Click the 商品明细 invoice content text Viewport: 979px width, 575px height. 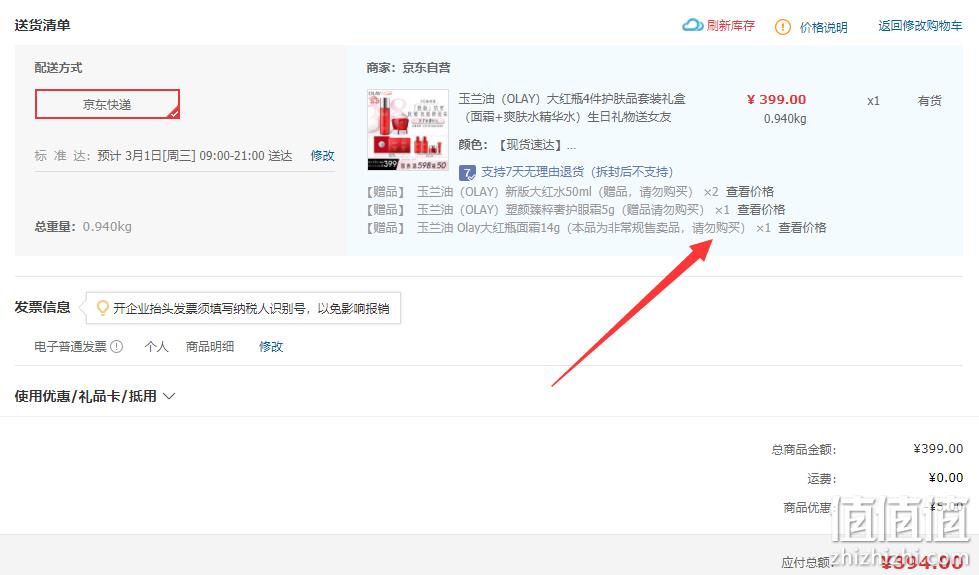[x=210, y=346]
